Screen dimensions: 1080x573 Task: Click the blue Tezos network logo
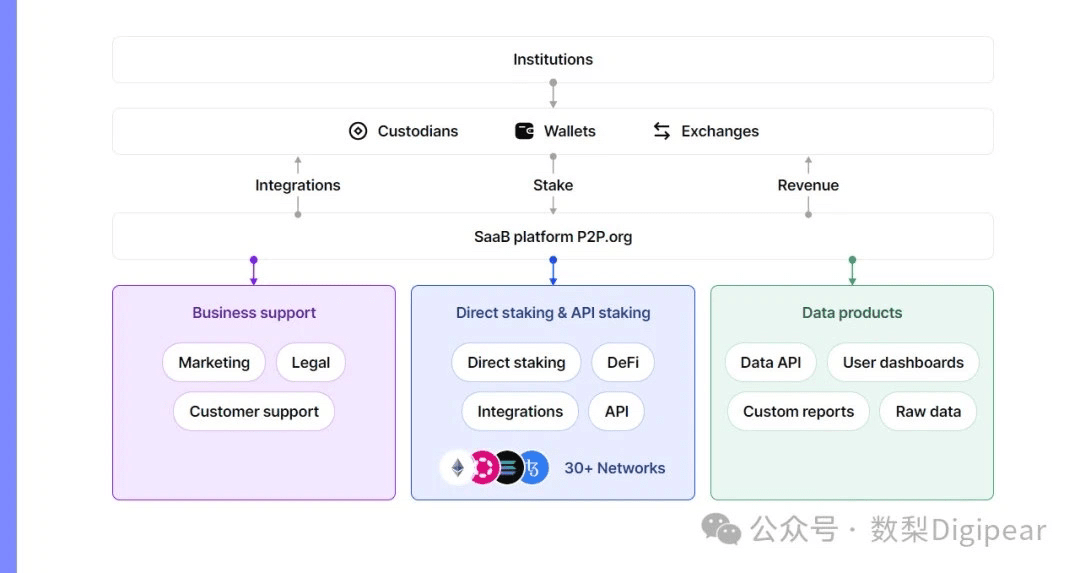tap(533, 467)
